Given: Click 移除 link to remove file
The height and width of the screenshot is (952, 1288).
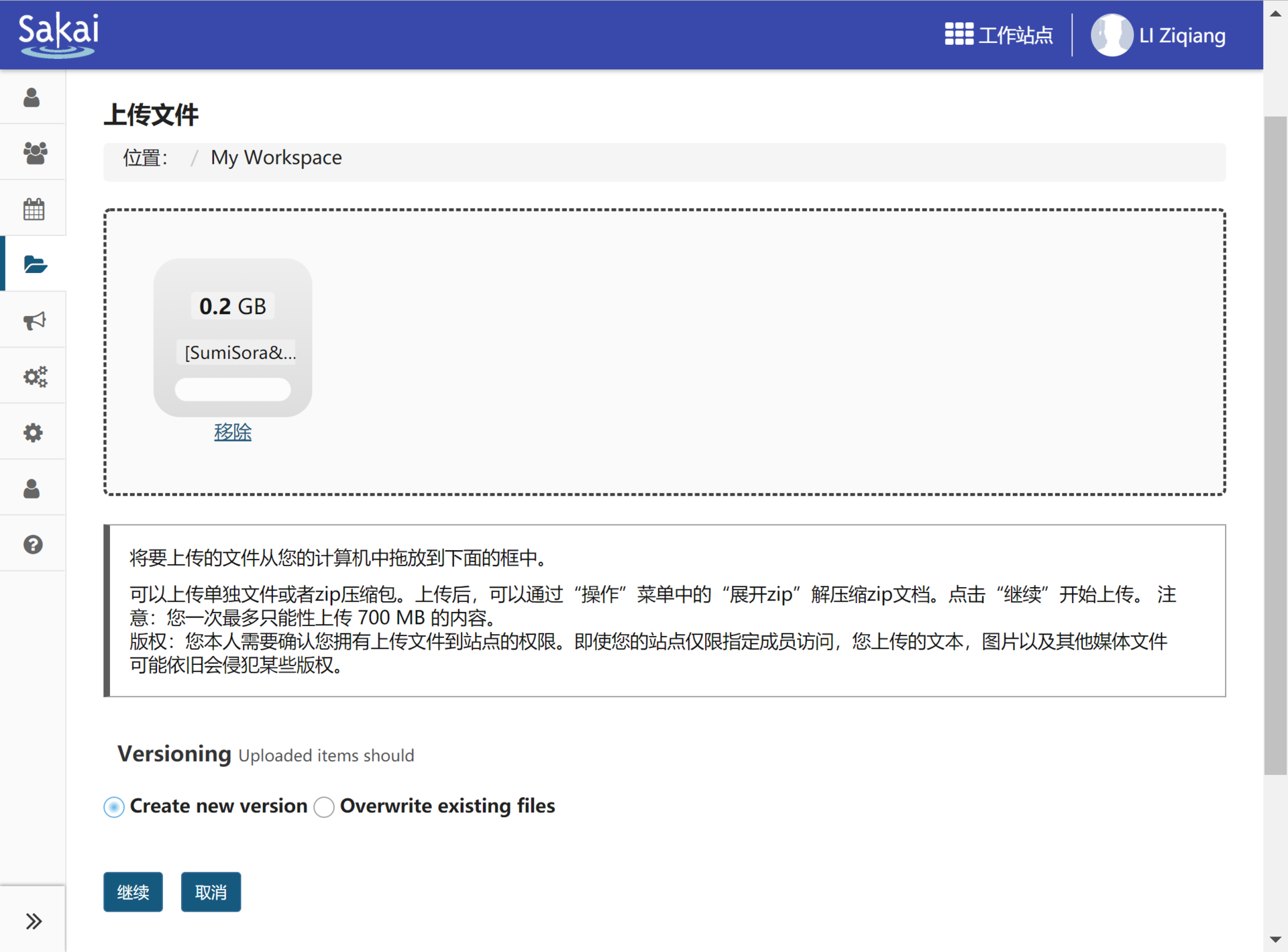Looking at the screenshot, I should (x=232, y=431).
